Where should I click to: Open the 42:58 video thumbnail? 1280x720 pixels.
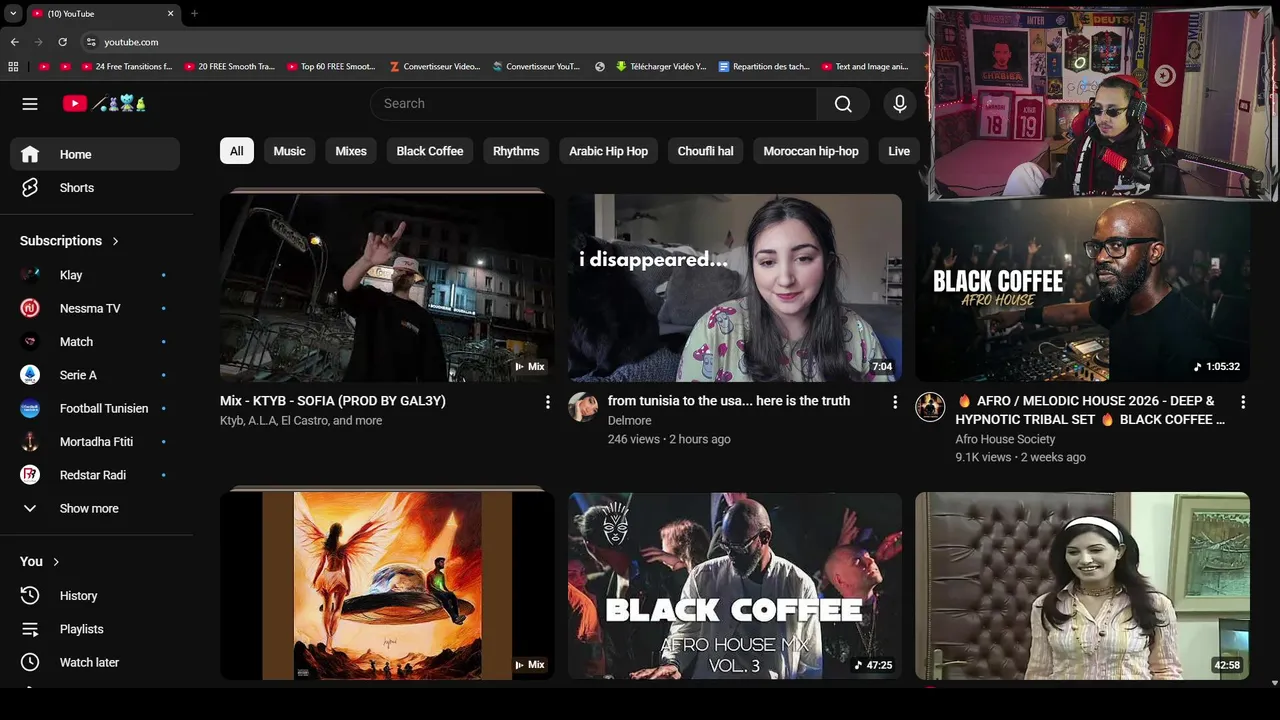tap(1083, 586)
